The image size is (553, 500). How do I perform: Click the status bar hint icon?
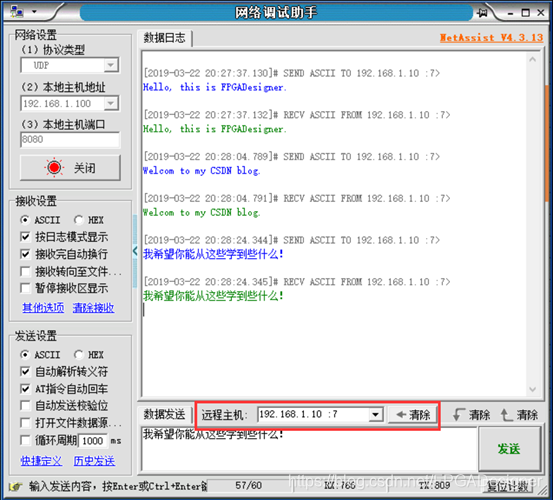15,487
